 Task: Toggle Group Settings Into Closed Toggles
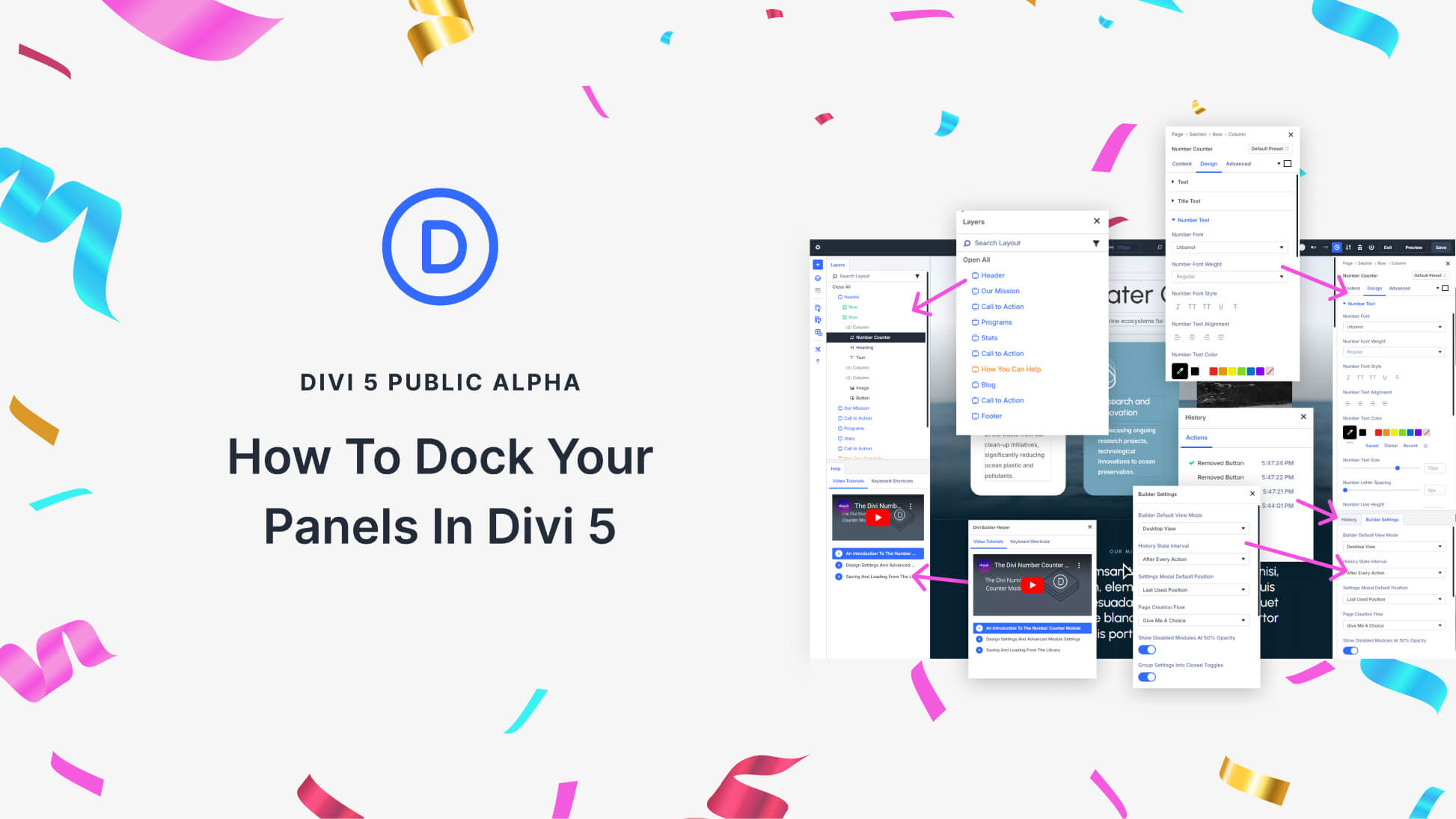tap(1147, 677)
